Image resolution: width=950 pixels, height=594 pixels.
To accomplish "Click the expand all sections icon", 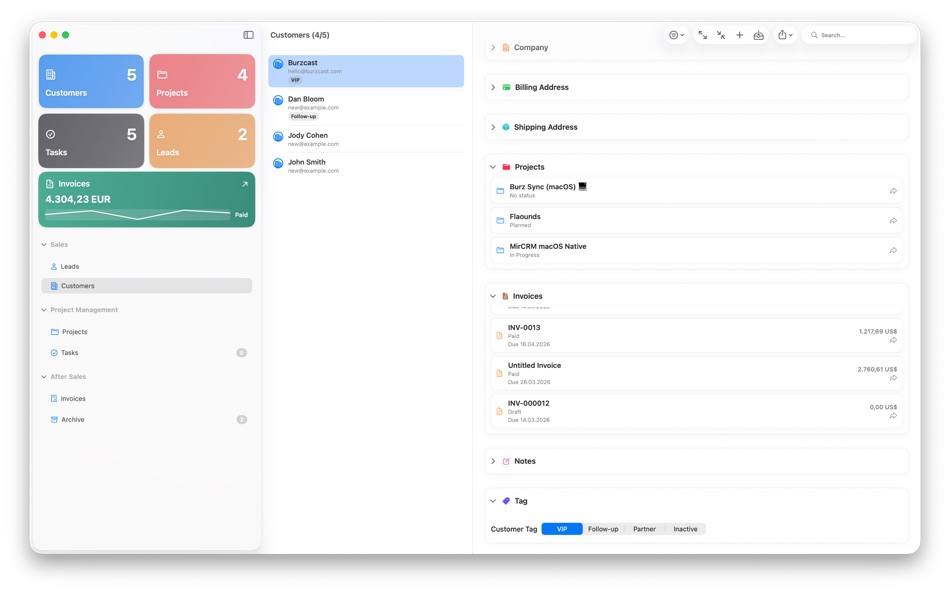I will tap(702, 35).
